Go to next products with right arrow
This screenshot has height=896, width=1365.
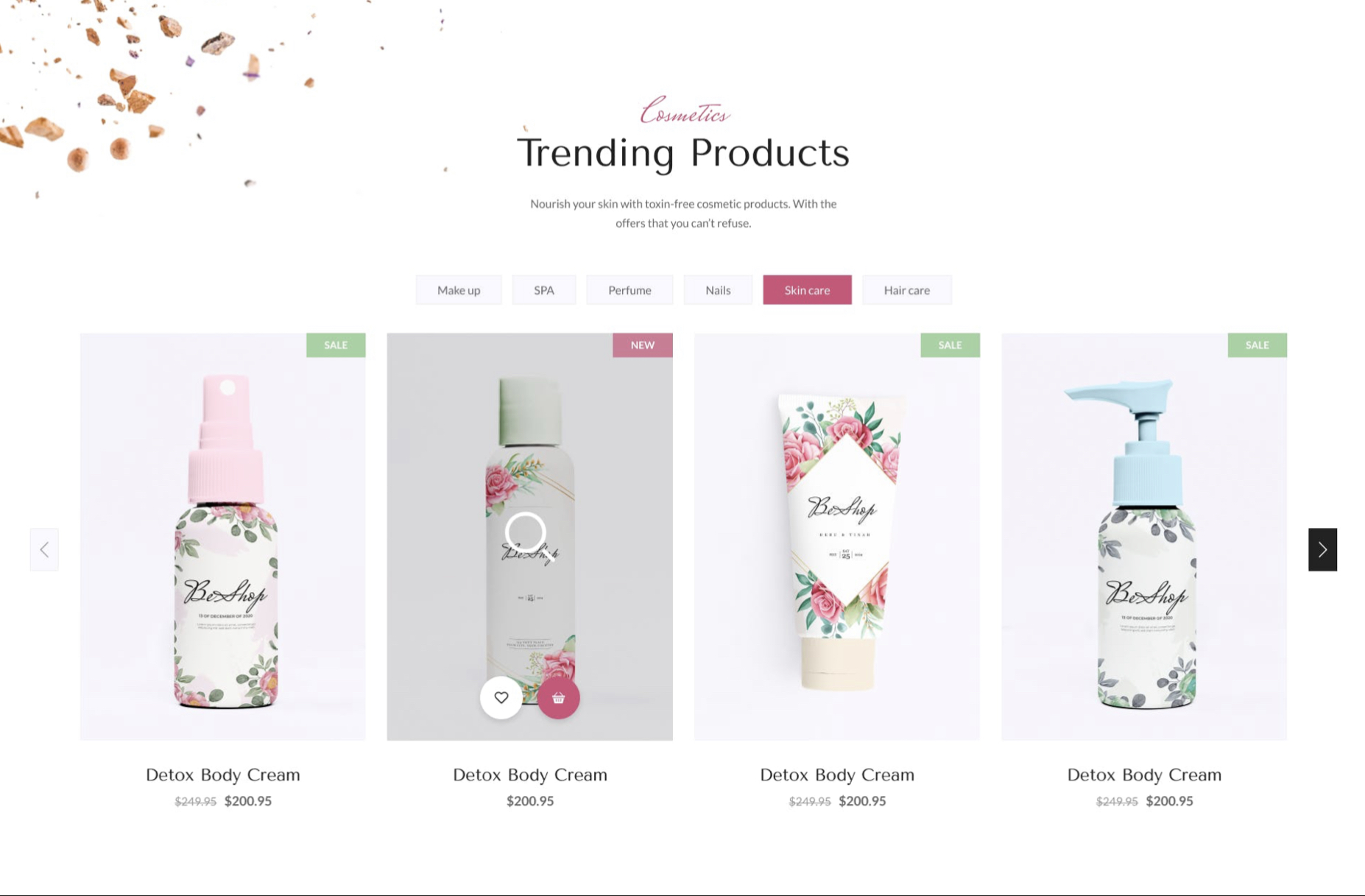[x=1322, y=549]
